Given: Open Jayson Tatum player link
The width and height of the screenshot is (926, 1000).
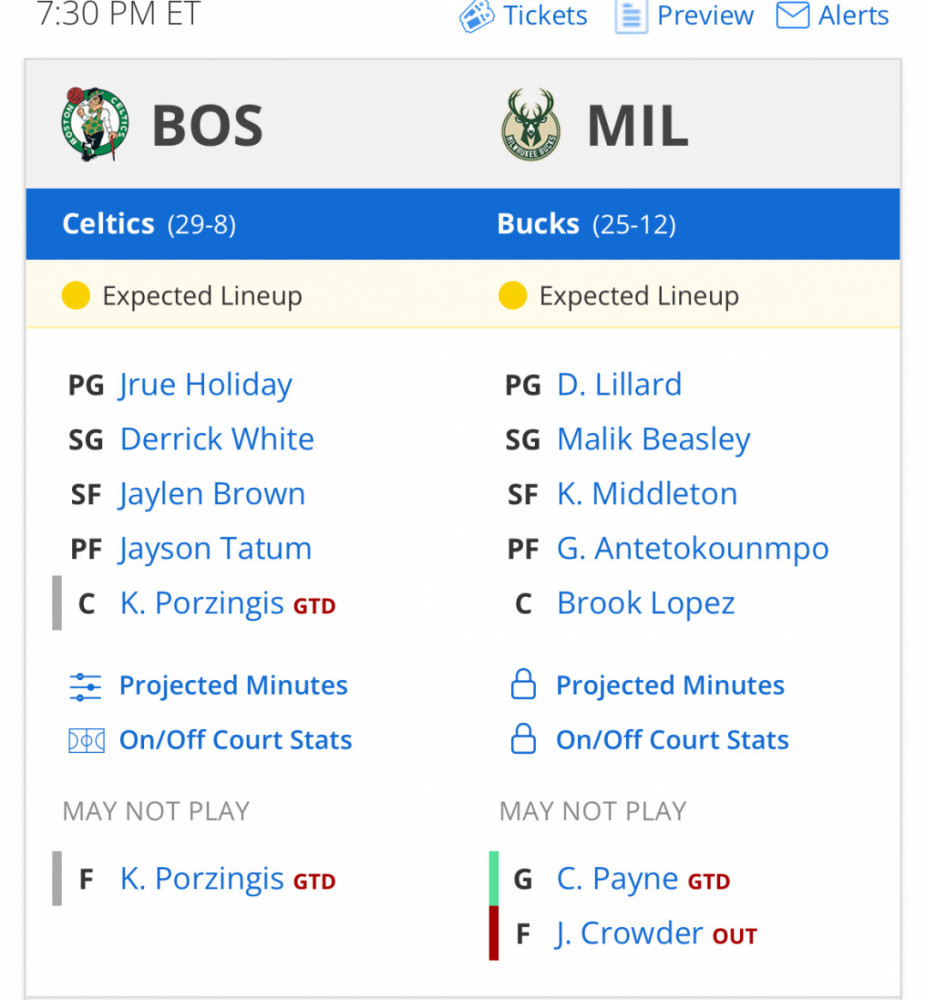Looking at the screenshot, I should click(215, 548).
